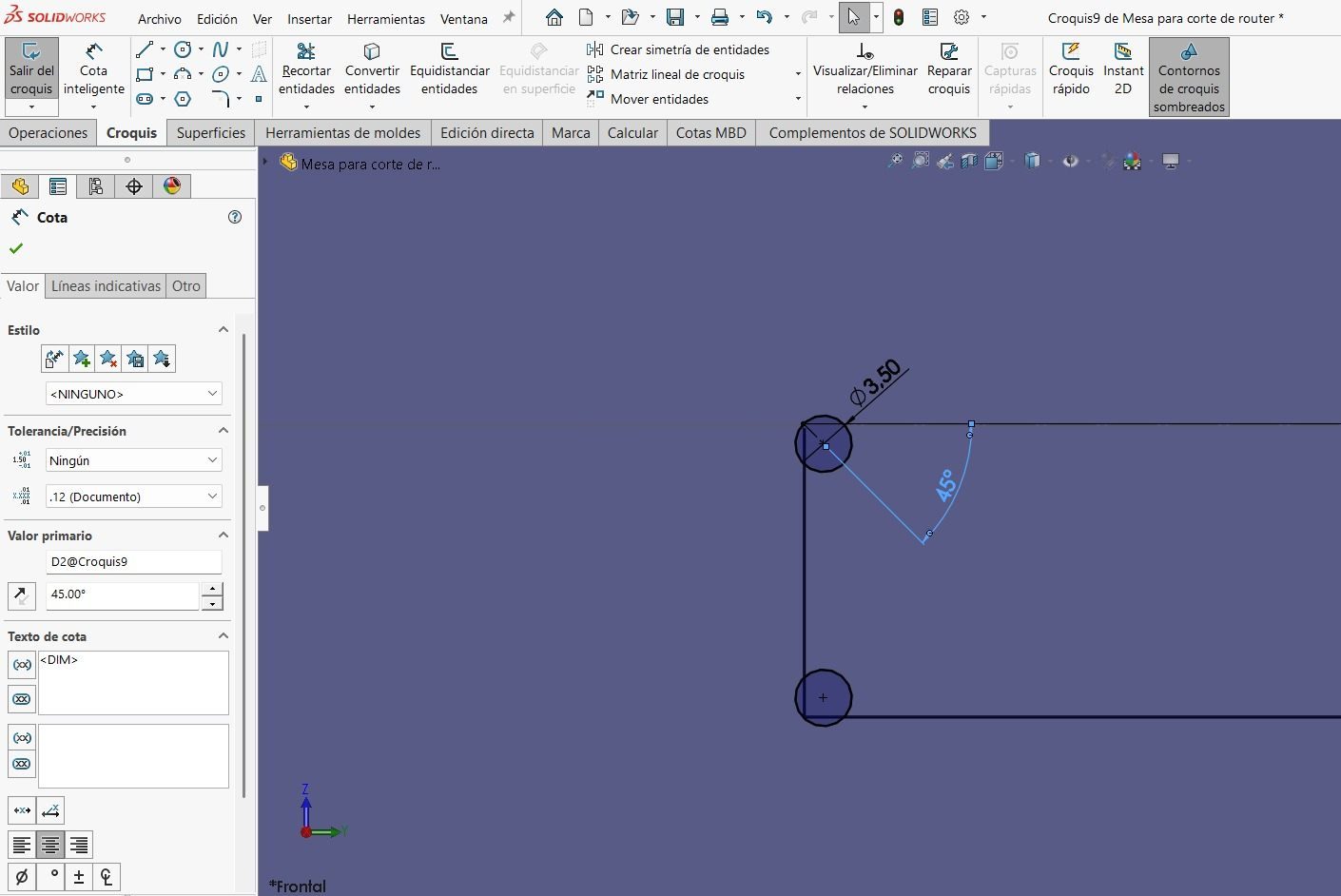This screenshot has height=896, width=1341.
Task: Open the Options gear icon
Action: coord(962,17)
